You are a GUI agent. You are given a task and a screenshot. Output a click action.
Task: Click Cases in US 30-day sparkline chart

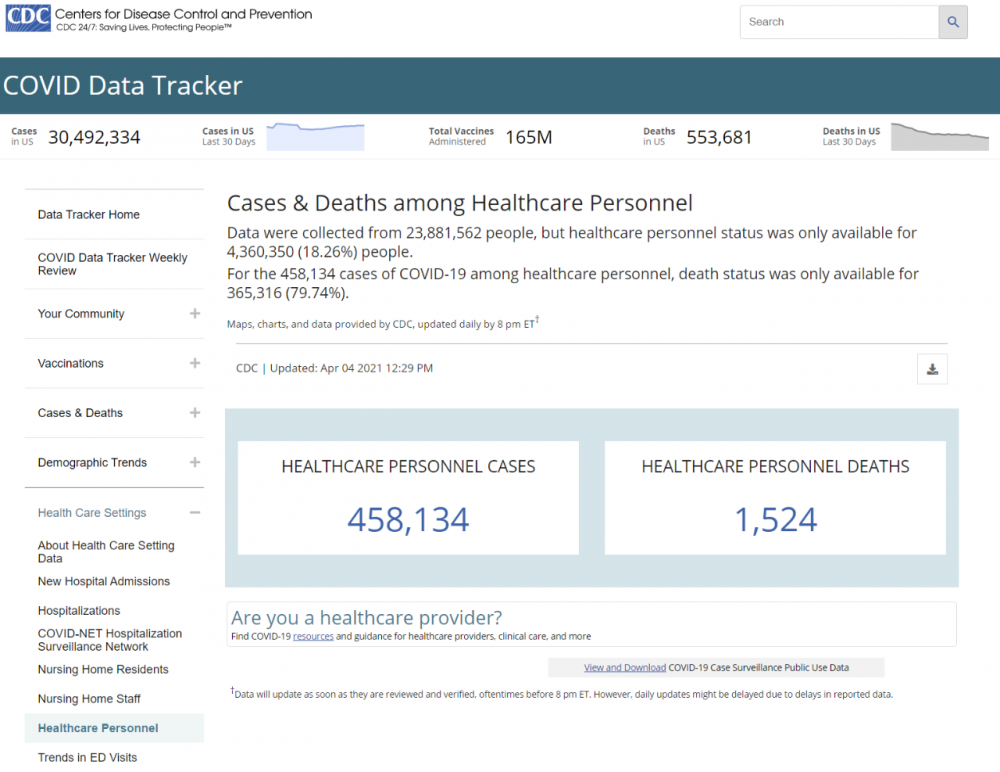(315, 137)
